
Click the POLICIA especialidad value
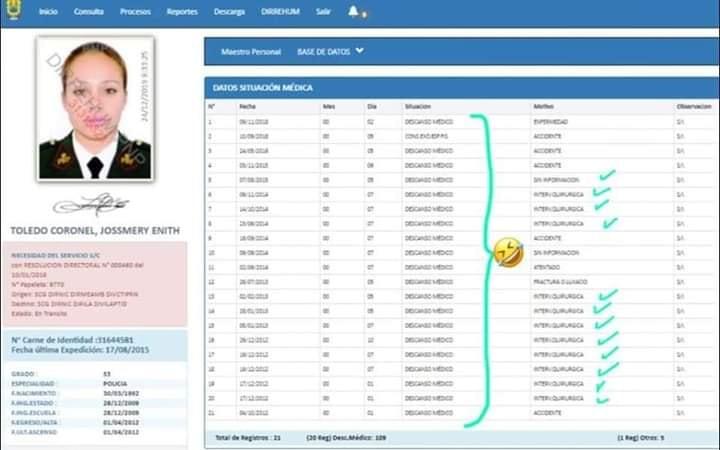[x=115, y=384]
